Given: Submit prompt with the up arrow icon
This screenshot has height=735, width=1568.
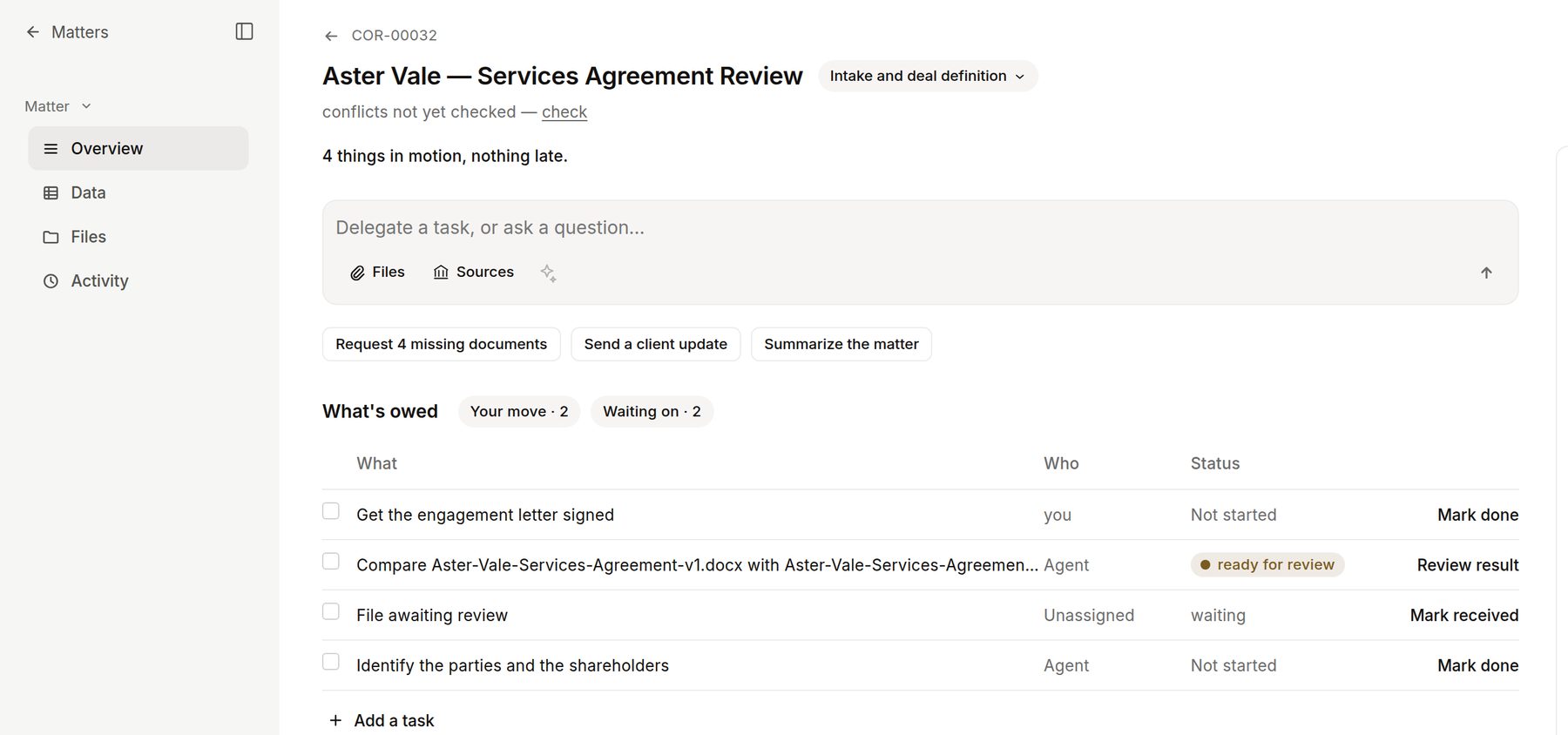Looking at the screenshot, I should pos(1486,273).
